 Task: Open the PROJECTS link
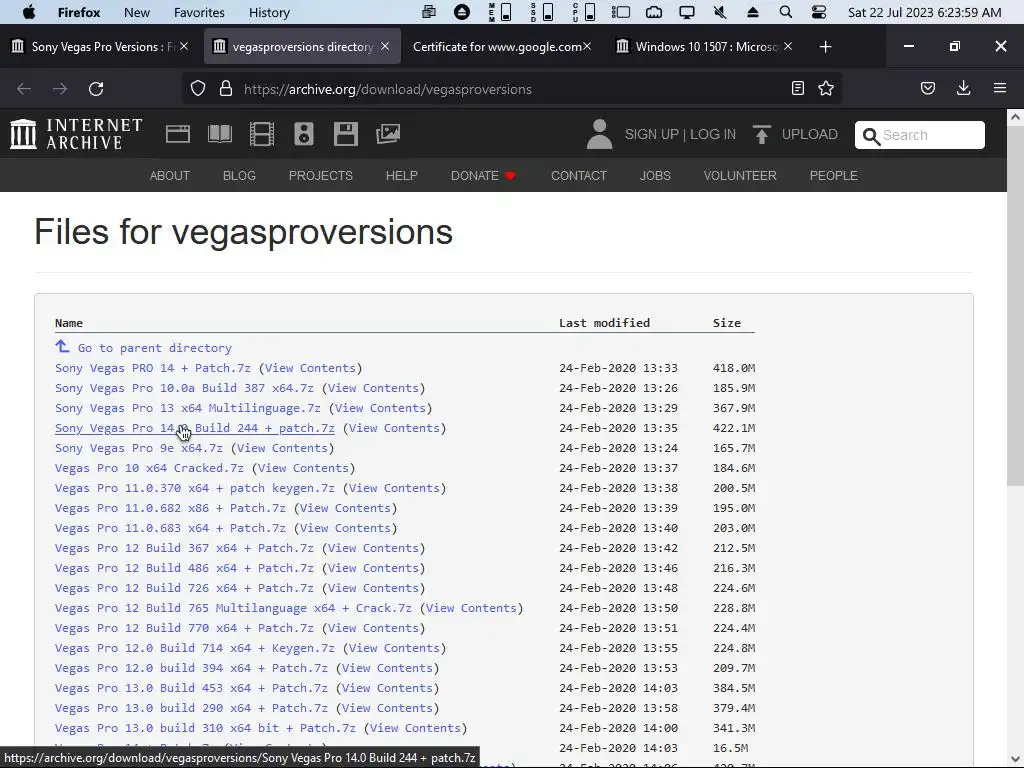(321, 176)
